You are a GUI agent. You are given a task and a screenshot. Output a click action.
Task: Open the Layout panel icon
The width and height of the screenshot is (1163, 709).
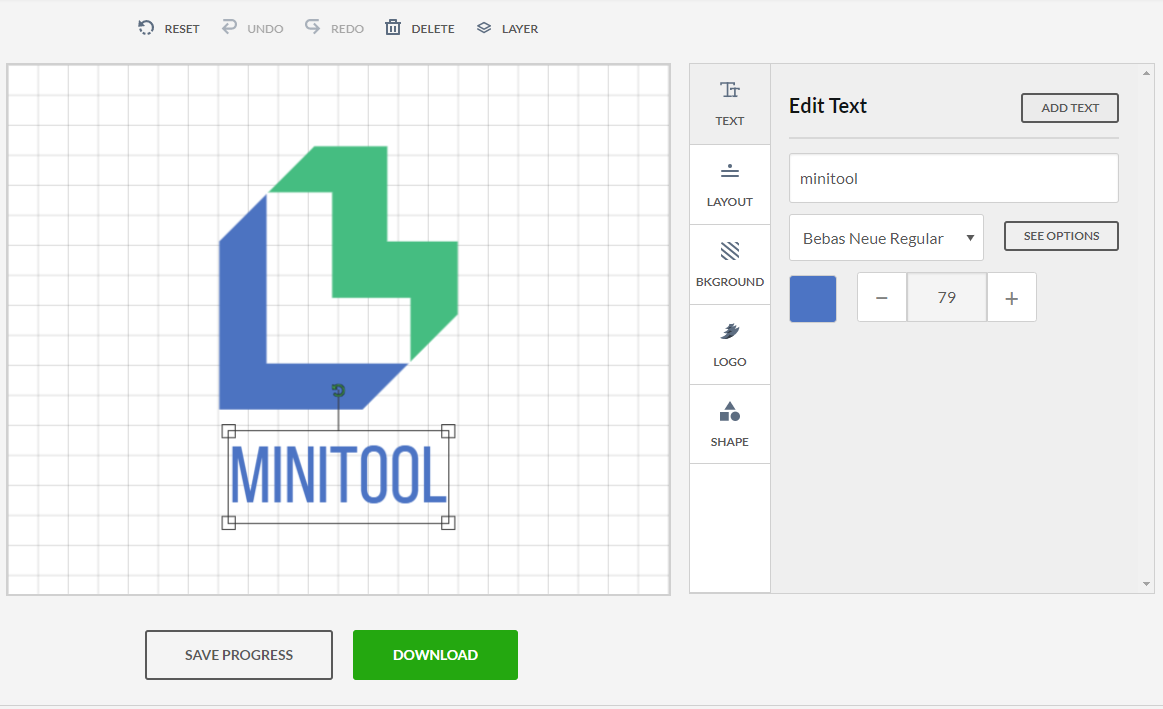coord(730,171)
